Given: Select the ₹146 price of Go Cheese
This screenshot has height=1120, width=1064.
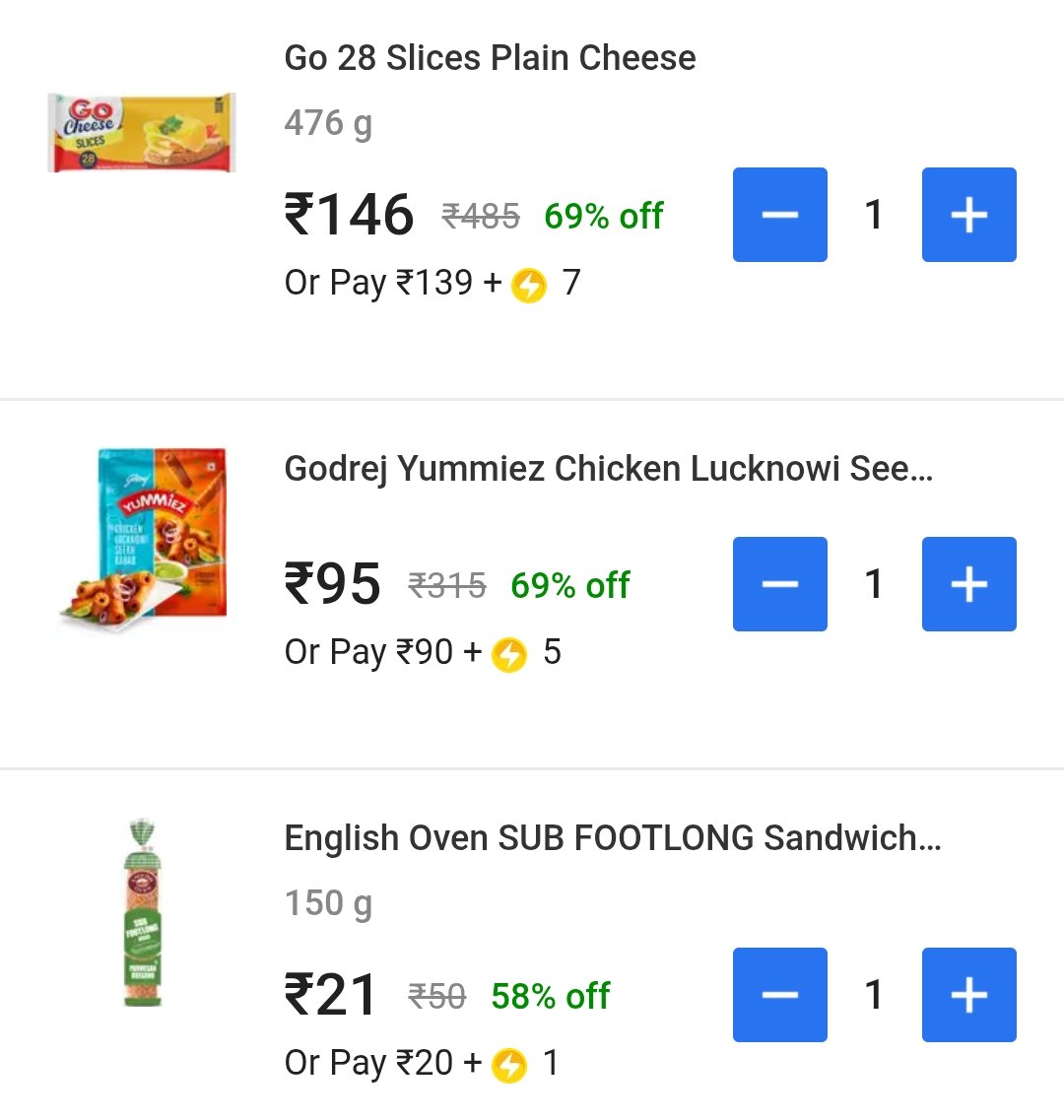Looking at the screenshot, I should click(x=349, y=215).
